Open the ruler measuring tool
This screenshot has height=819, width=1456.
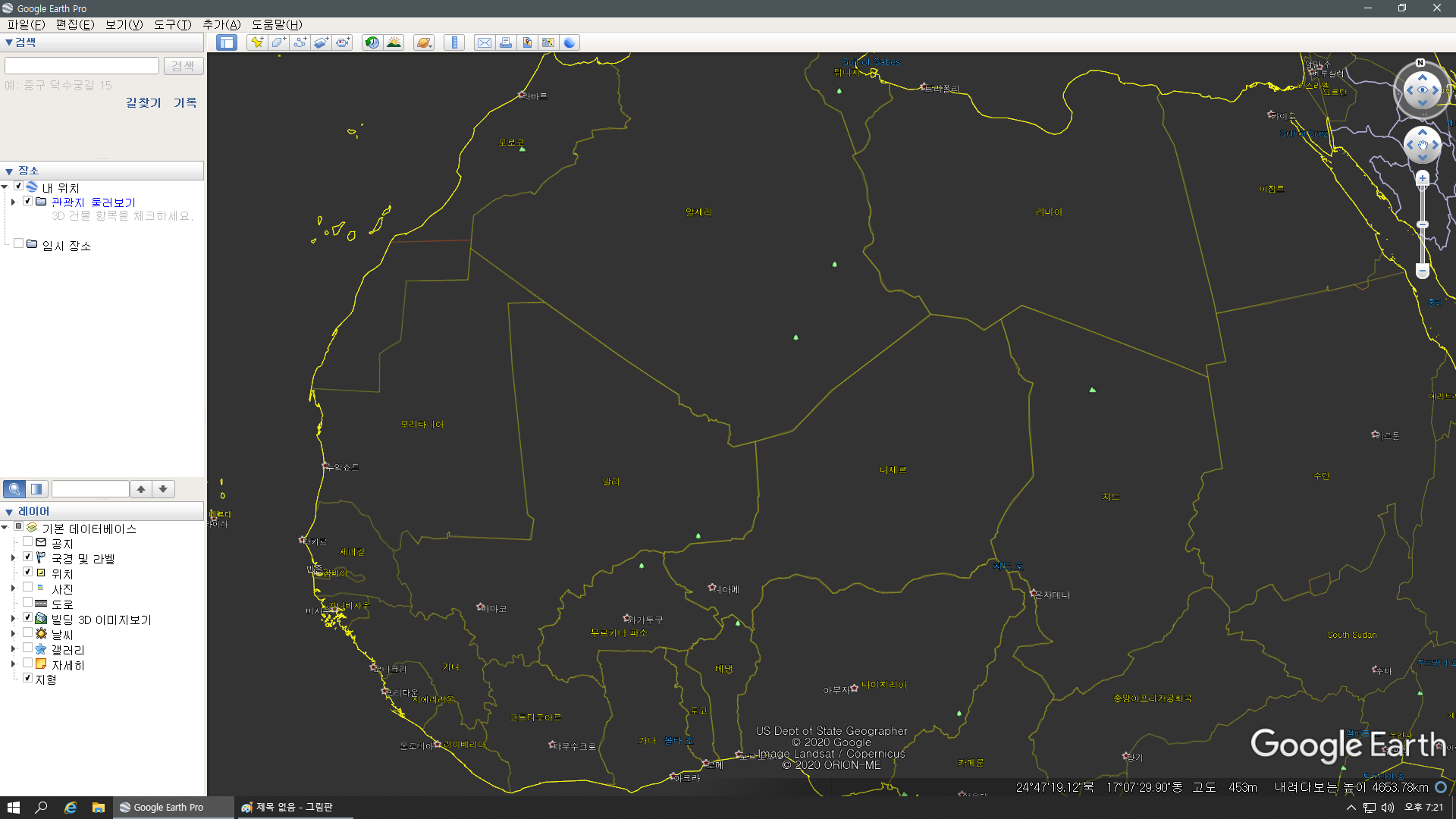tap(454, 42)
